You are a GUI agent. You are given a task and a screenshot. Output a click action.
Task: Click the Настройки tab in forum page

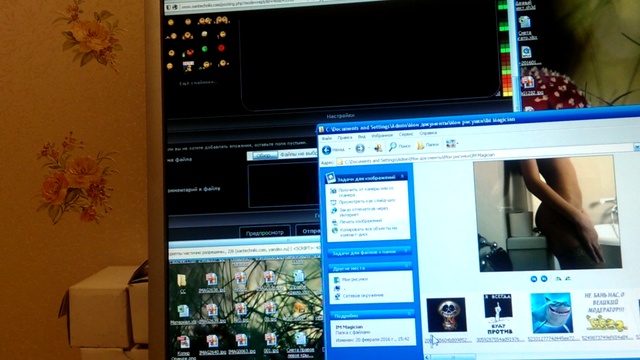point(340,116)
